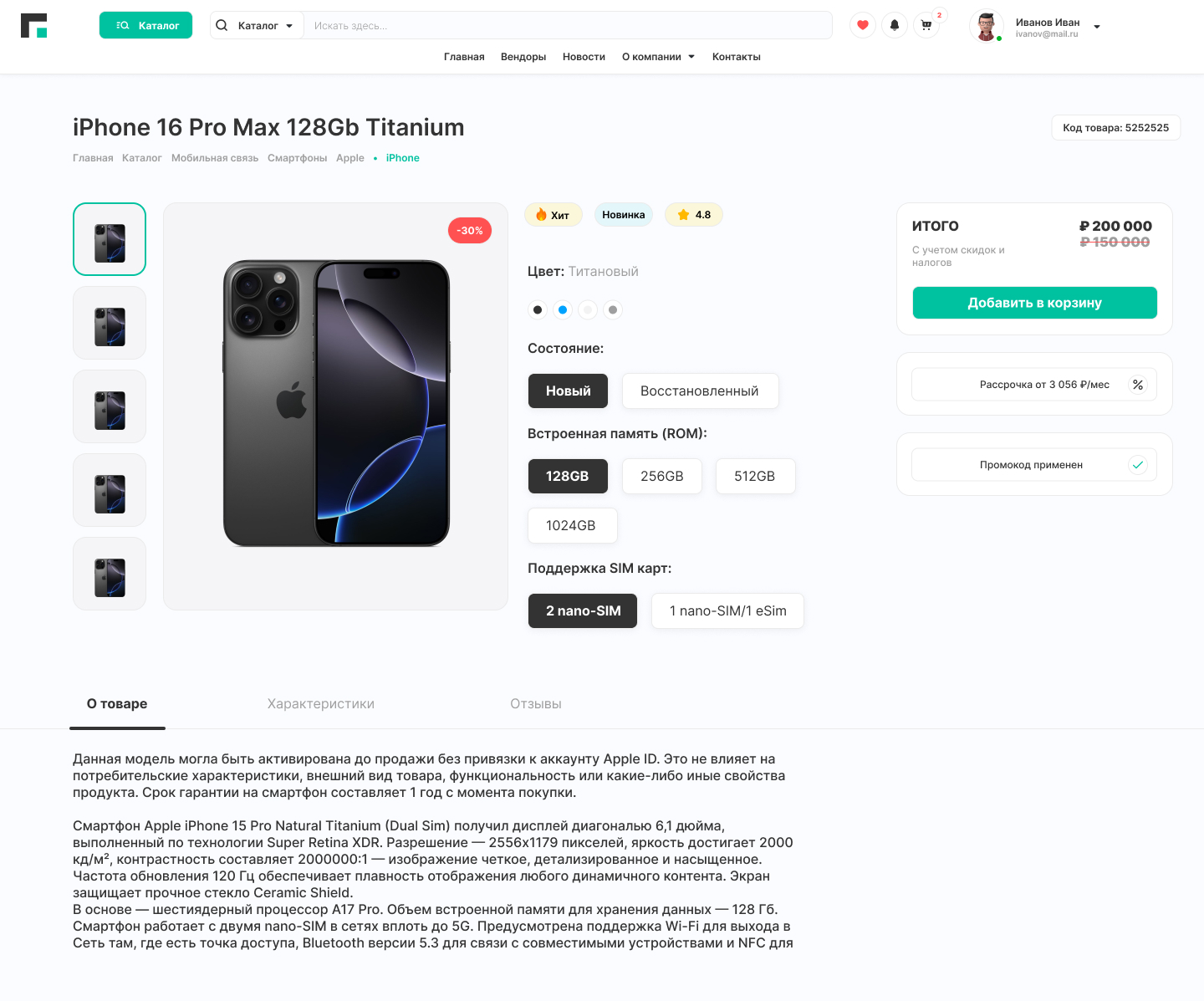Switch to the Характеристики tab
Image resolution: width=1204 pixels, height=1001 pixels.
[x=320, y=703]
